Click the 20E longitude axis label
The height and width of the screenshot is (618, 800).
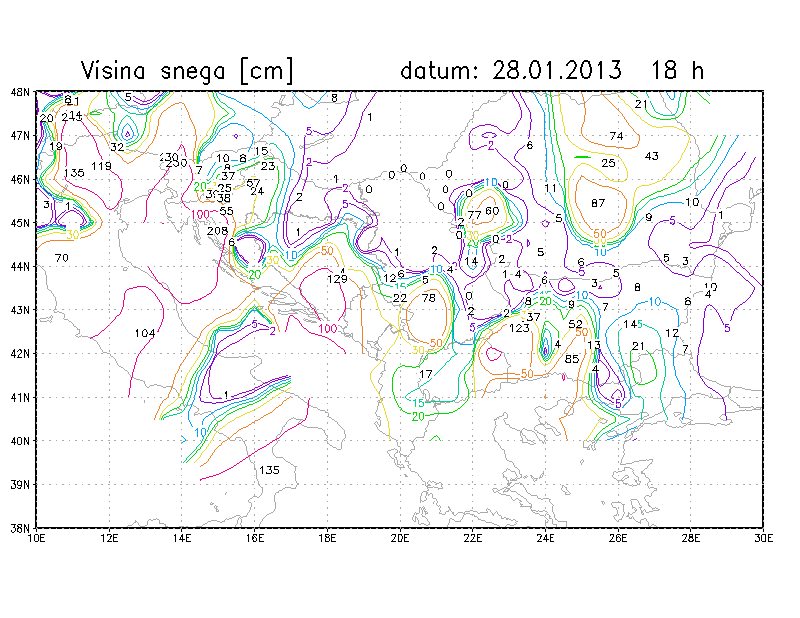tap(400, 538)
